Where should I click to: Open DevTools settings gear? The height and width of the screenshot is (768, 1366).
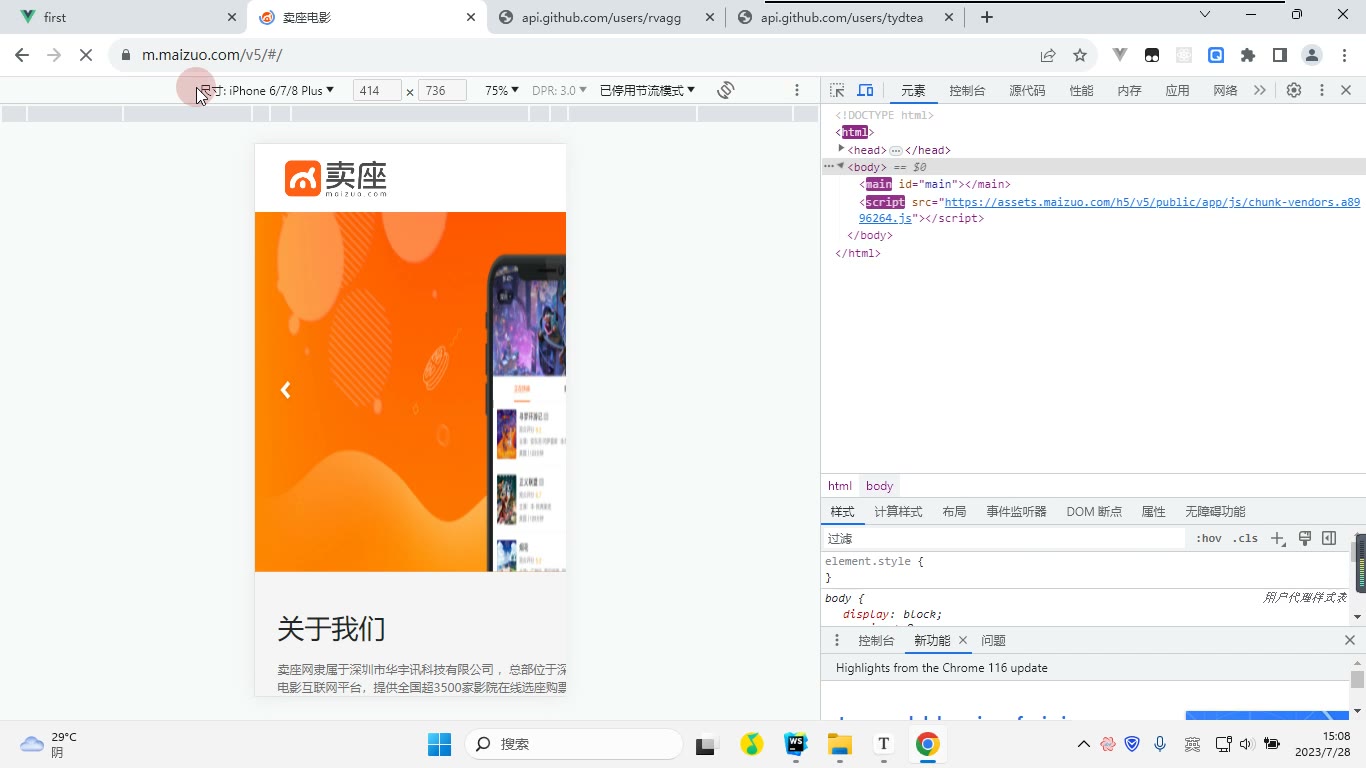(x=1294, y=90)
